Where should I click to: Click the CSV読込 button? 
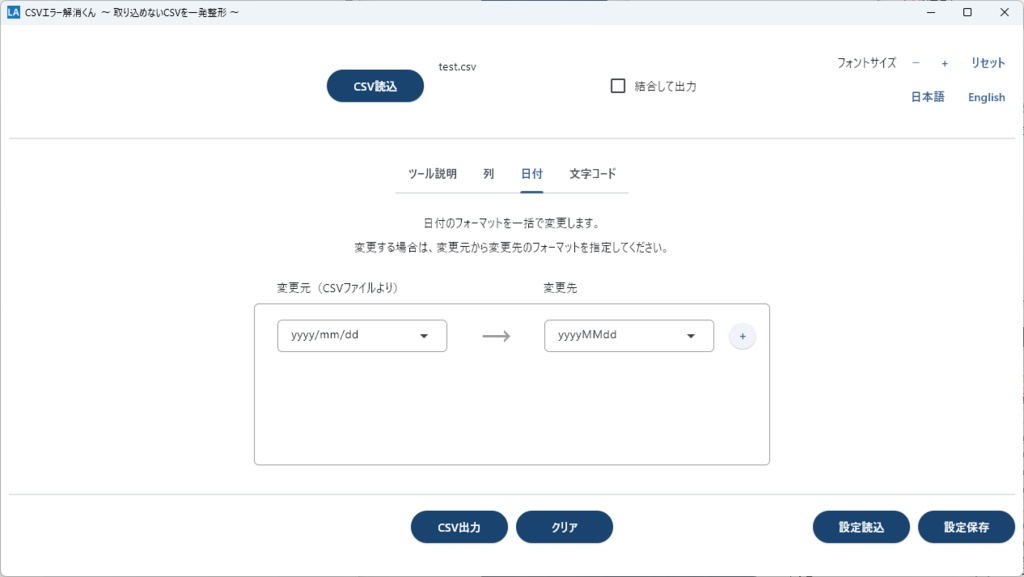coord(375,86)
